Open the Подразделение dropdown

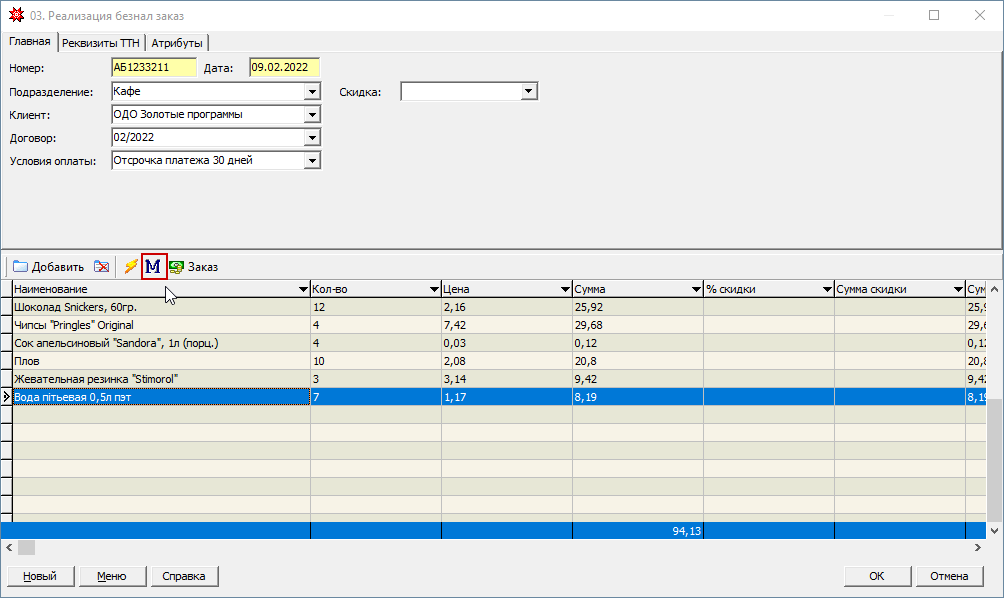click(x=312, y=91)
